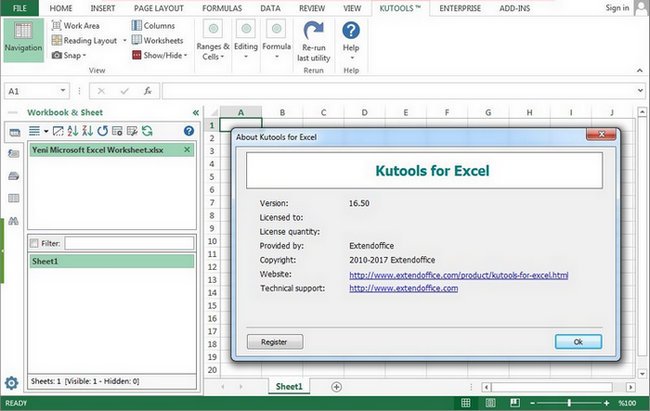Viewport: 650px width, 411px height.
Task: Open the navigation pane help icon
Action: (189, 131)
